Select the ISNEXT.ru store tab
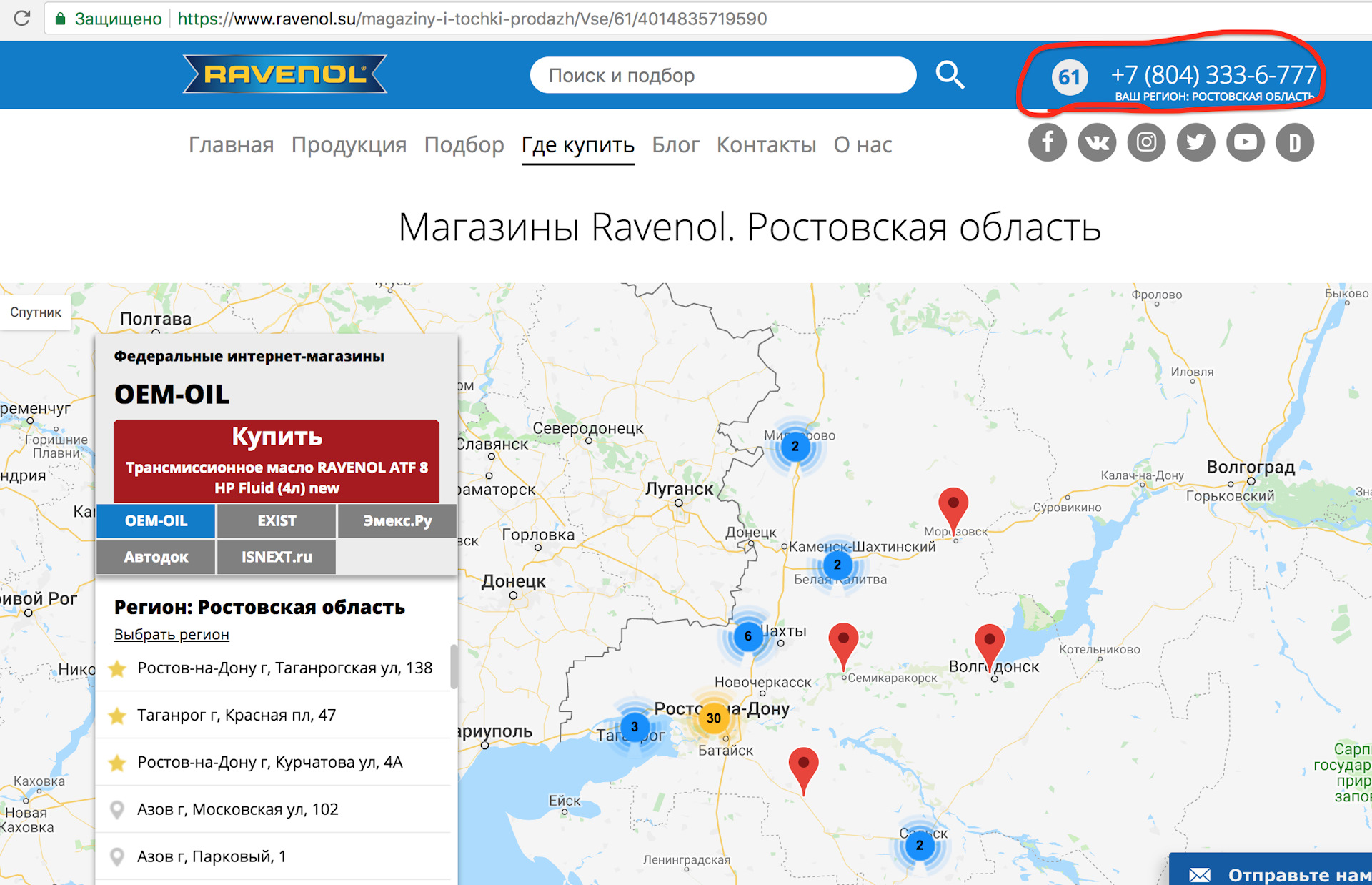This screenshot has height=885, width=1372. [277, 557]
